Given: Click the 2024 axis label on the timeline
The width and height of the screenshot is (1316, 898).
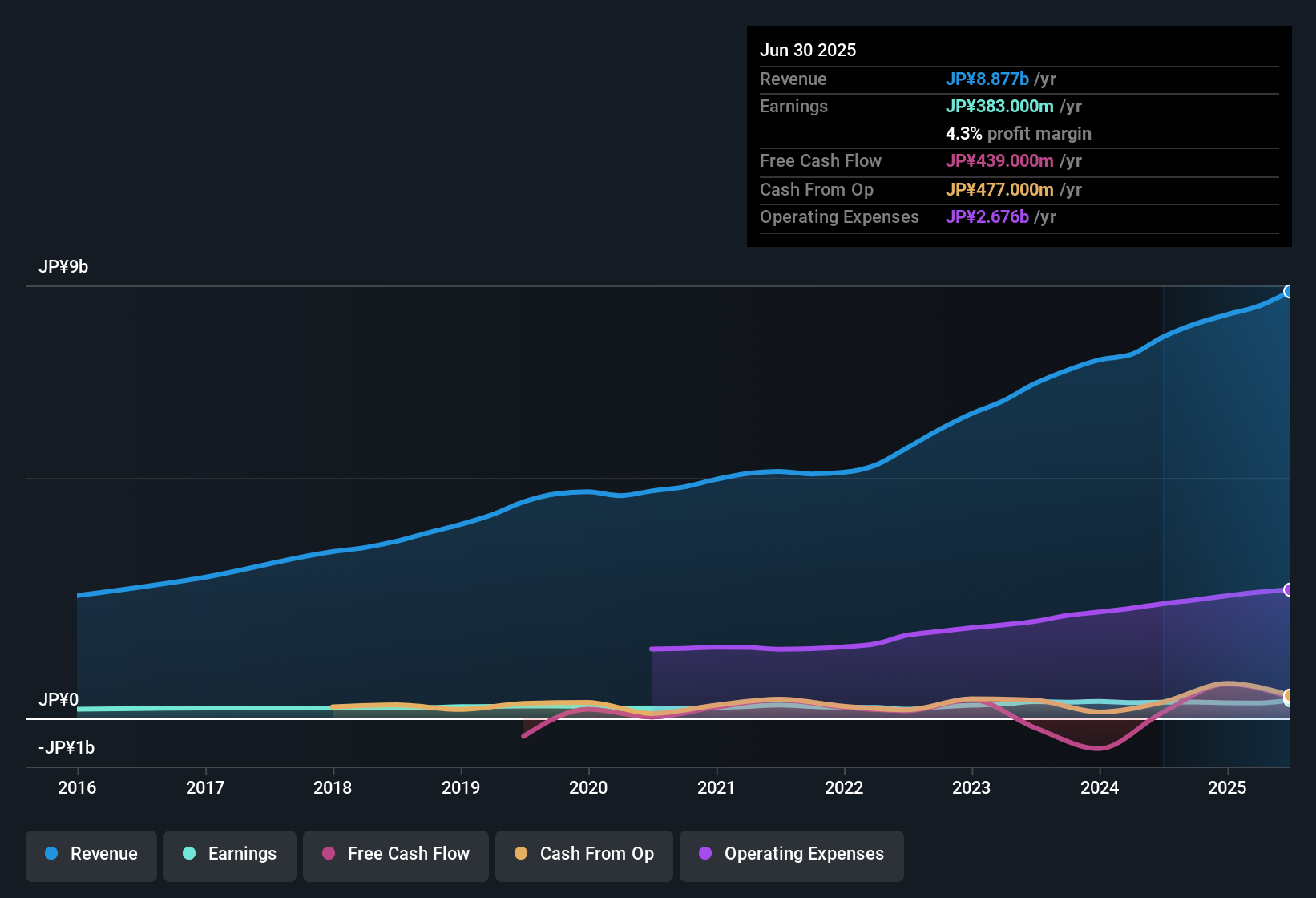Looking at the screenshot, I should coord(1100,788).
